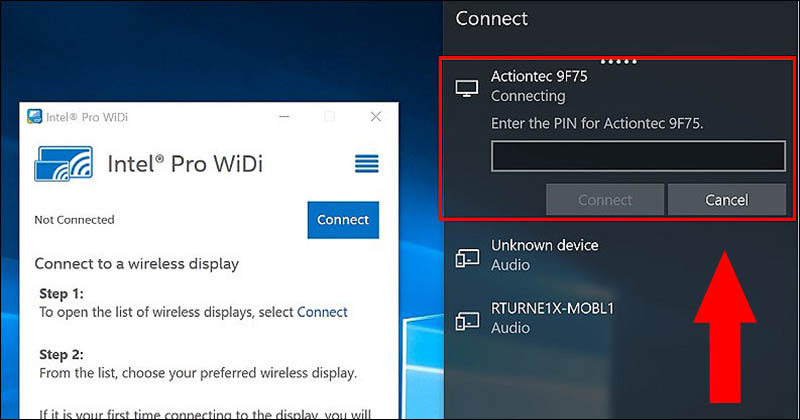Click the Actiontec 9F75 device name
The height and width of the screenshot is (420, 800).
539,77
